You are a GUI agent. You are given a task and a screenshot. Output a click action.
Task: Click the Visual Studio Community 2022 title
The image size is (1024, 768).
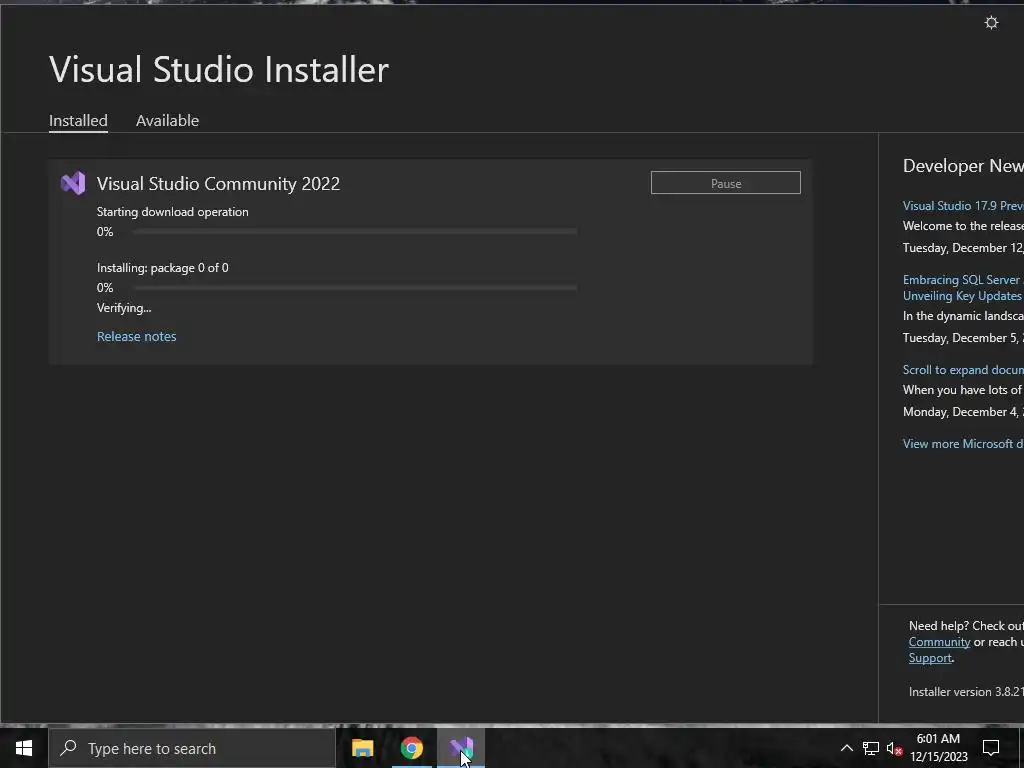point(218,184)
